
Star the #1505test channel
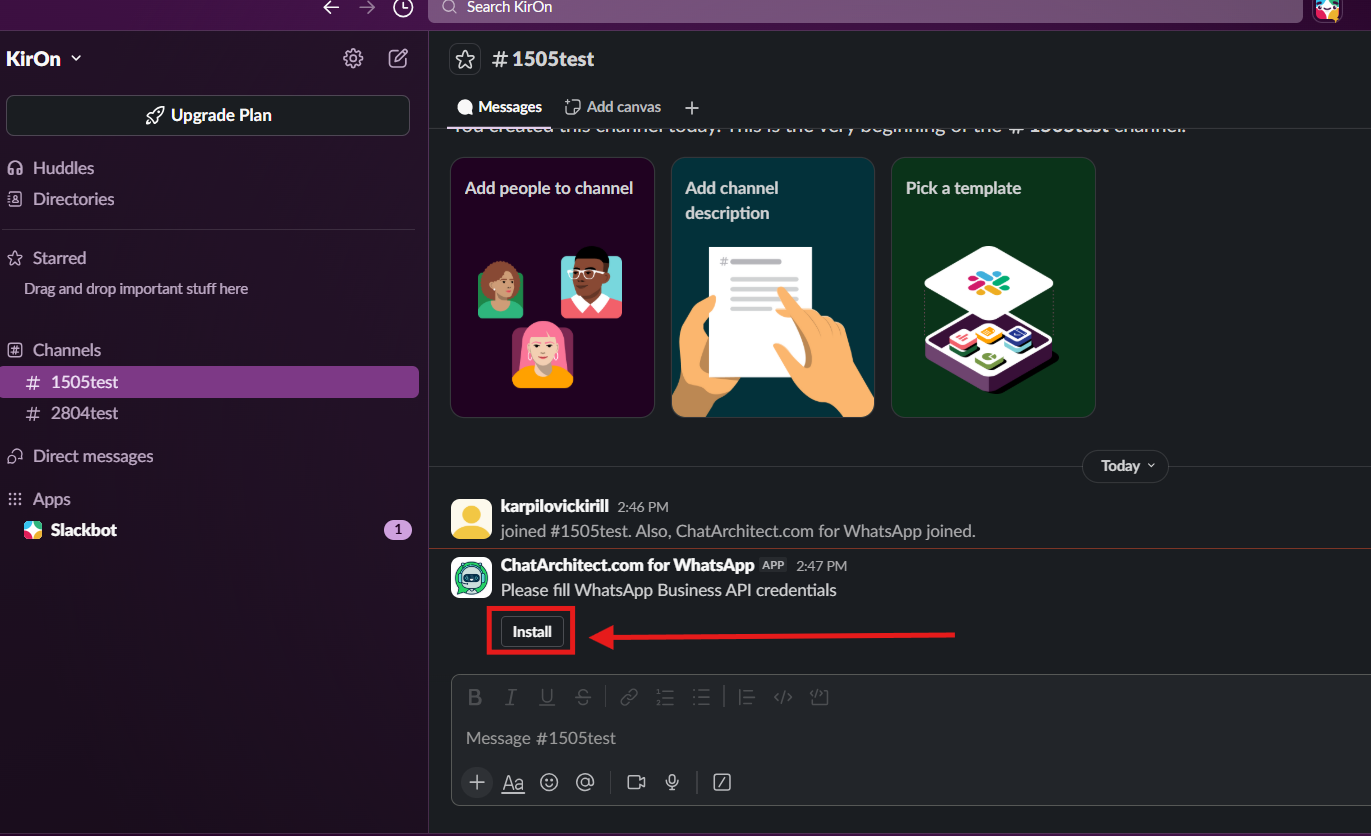(x=465, y=59)
